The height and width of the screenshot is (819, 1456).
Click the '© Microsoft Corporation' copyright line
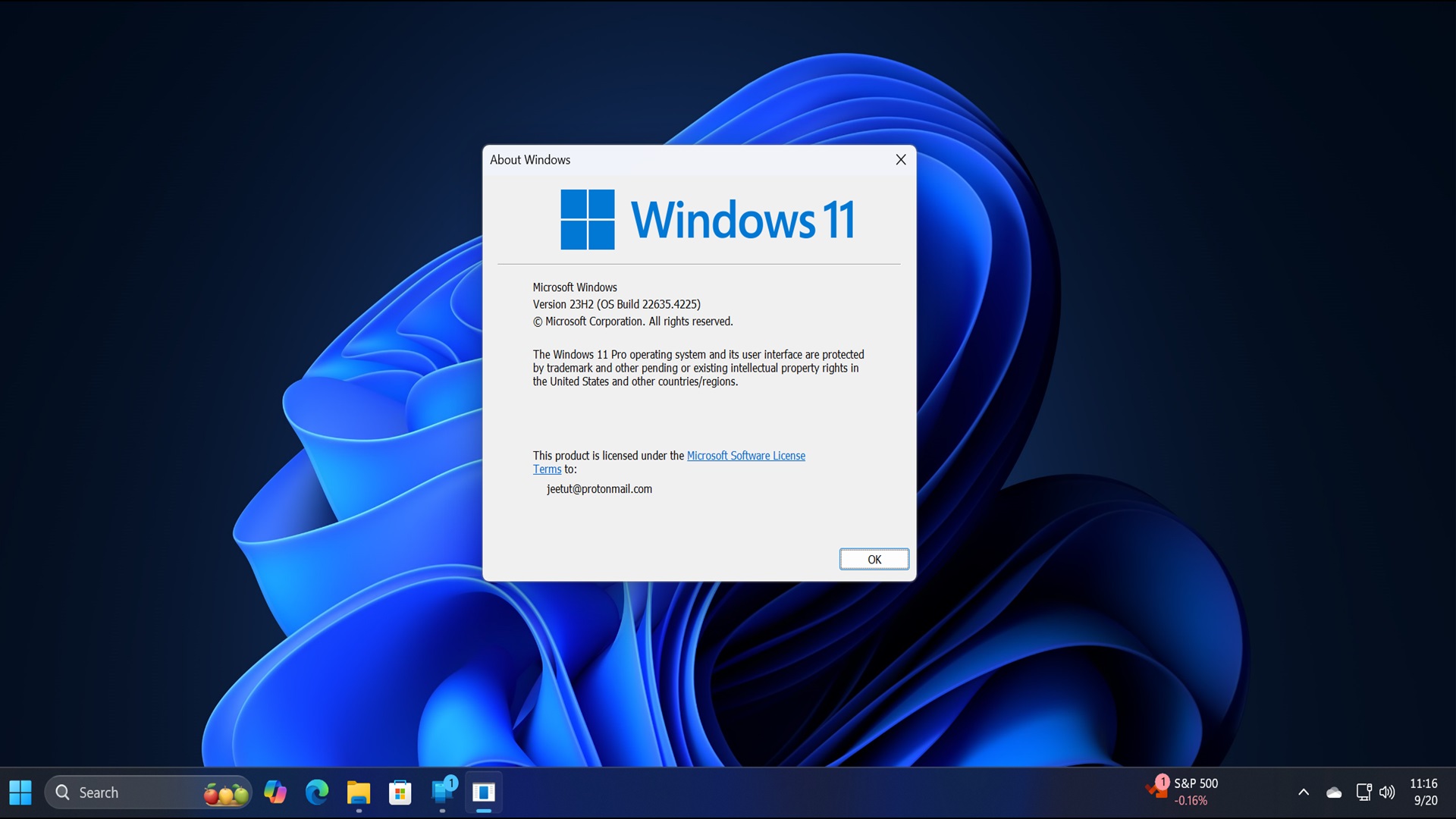click(x=632, y=322)
